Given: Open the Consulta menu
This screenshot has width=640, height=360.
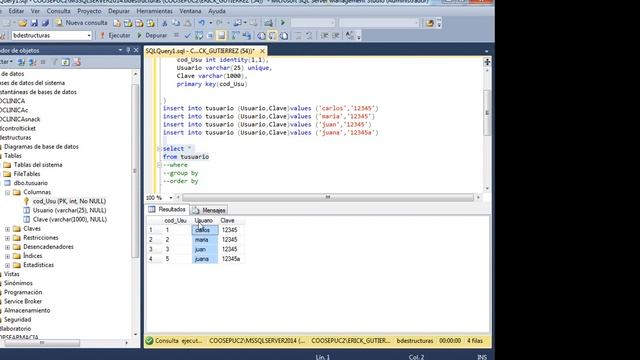Looking at the screenshot, I should (x=58, y=11).
